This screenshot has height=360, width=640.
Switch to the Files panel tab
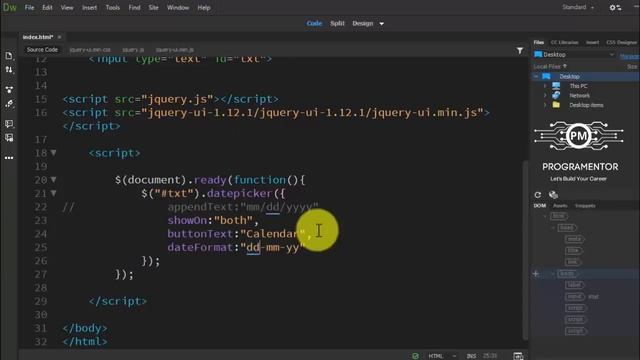tap(539, 42)
